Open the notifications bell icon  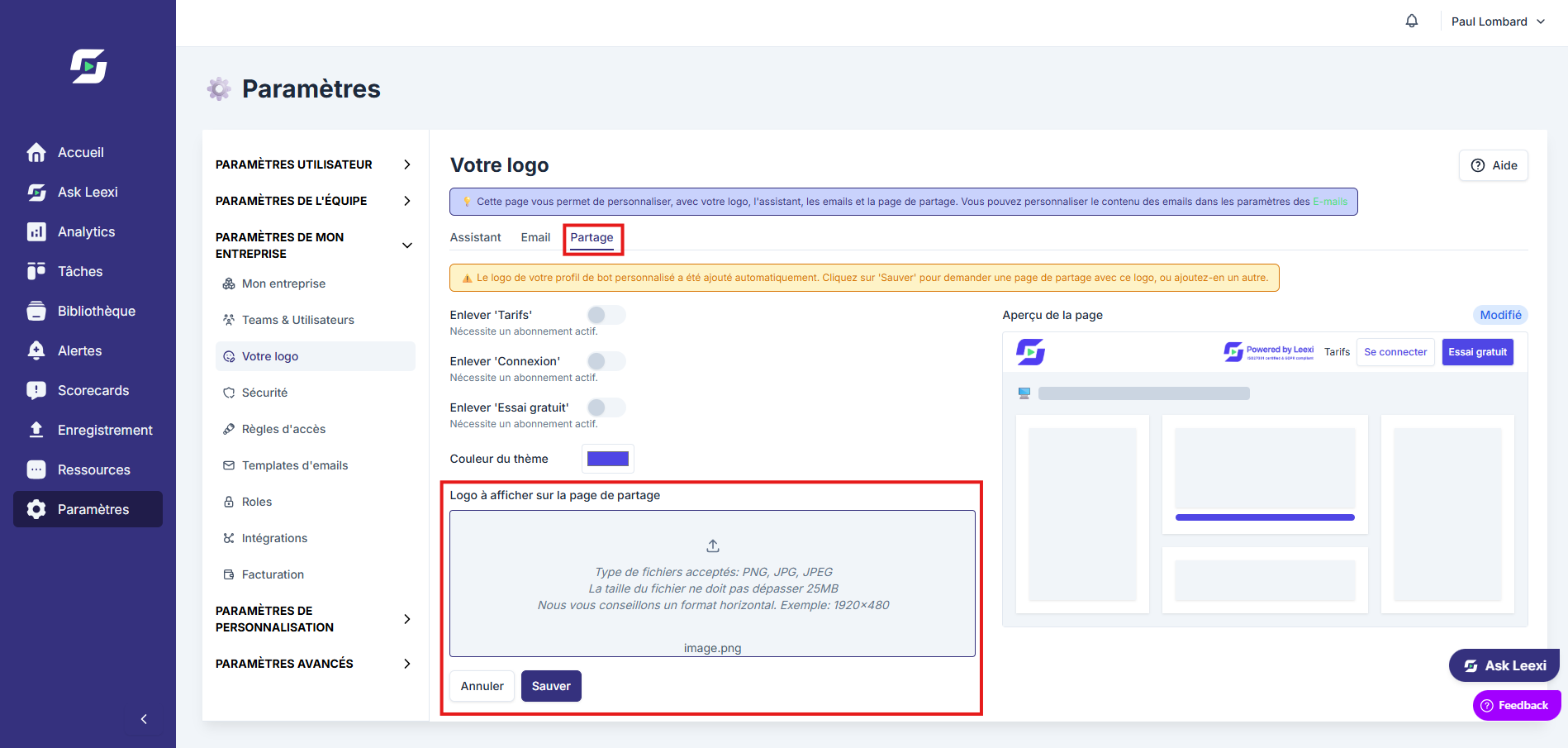1412,21
